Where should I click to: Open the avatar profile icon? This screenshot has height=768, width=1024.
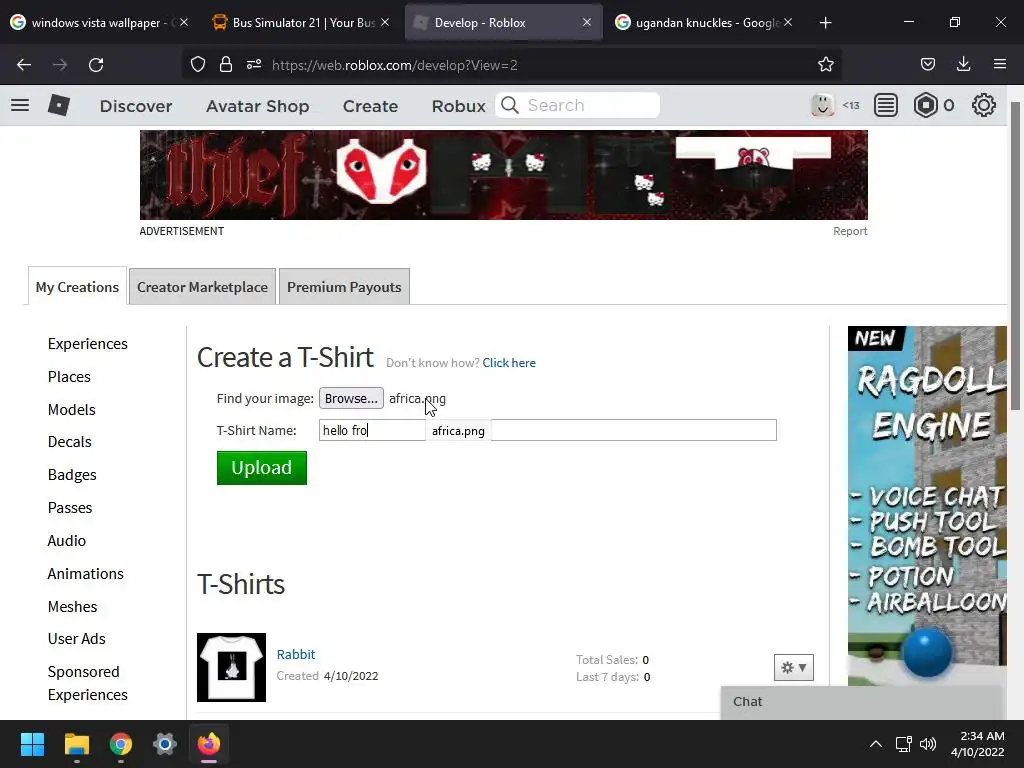822,105
